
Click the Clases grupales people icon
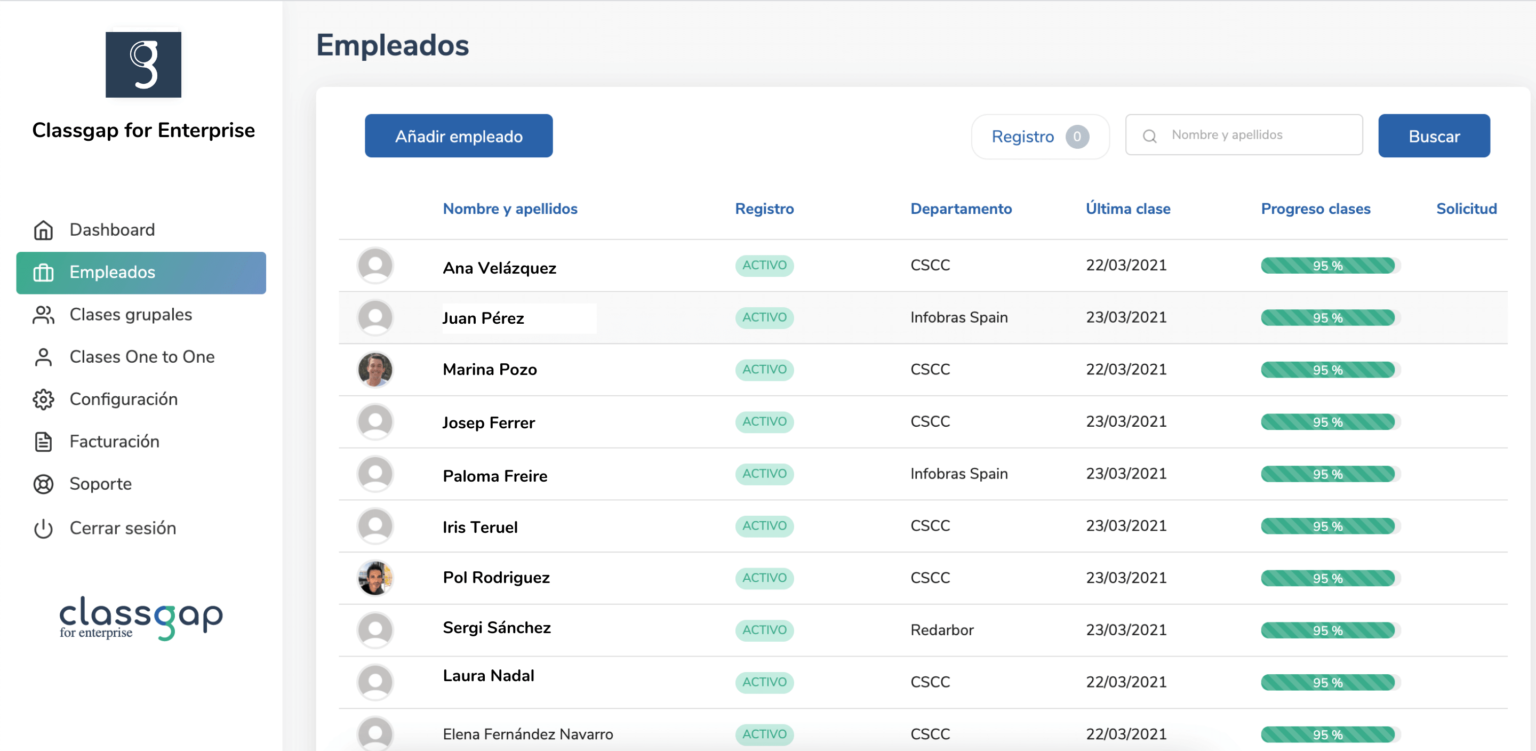(x=43, y=315)
